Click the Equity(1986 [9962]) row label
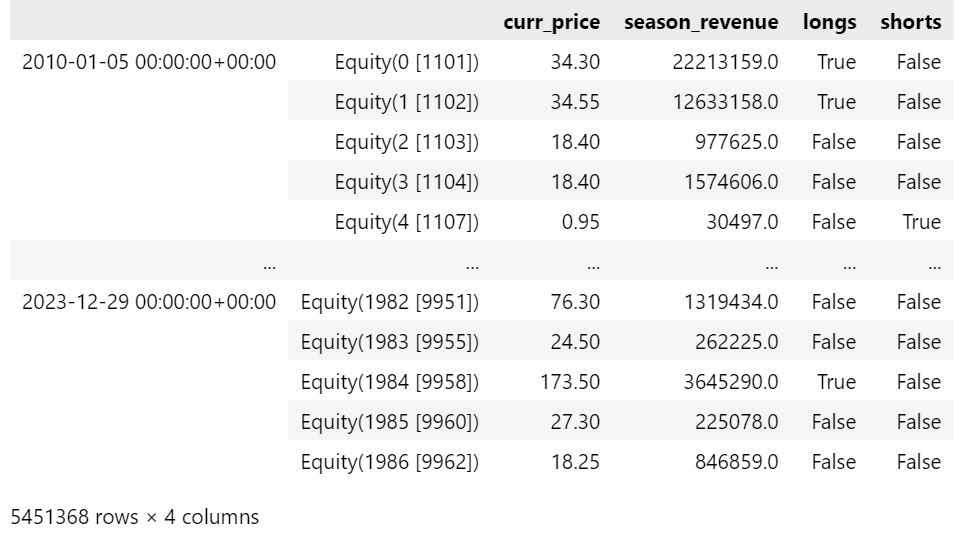Screen dimensions: 974x542 [390, 462]
